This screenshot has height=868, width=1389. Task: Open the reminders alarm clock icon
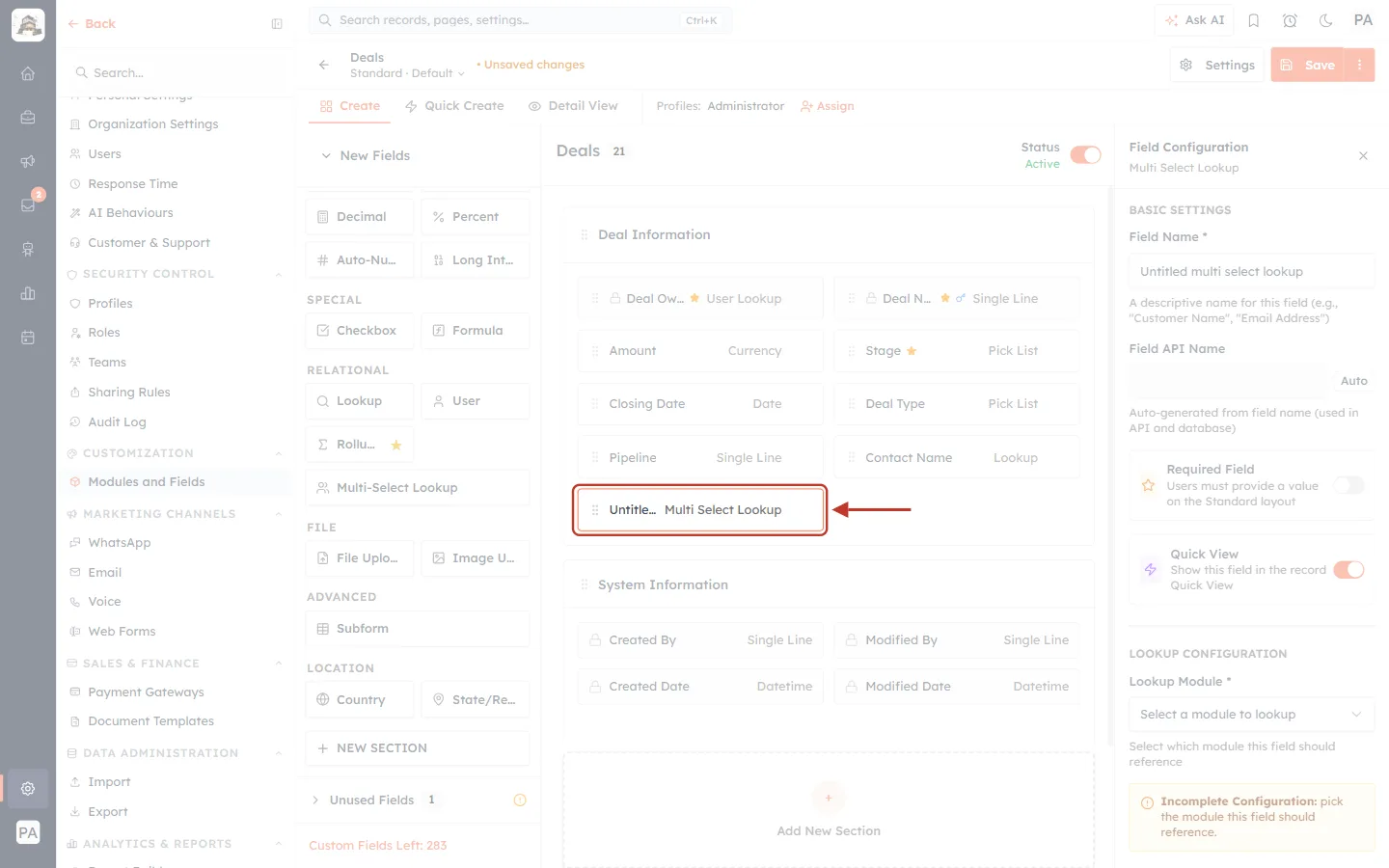tap(1290, 20)
